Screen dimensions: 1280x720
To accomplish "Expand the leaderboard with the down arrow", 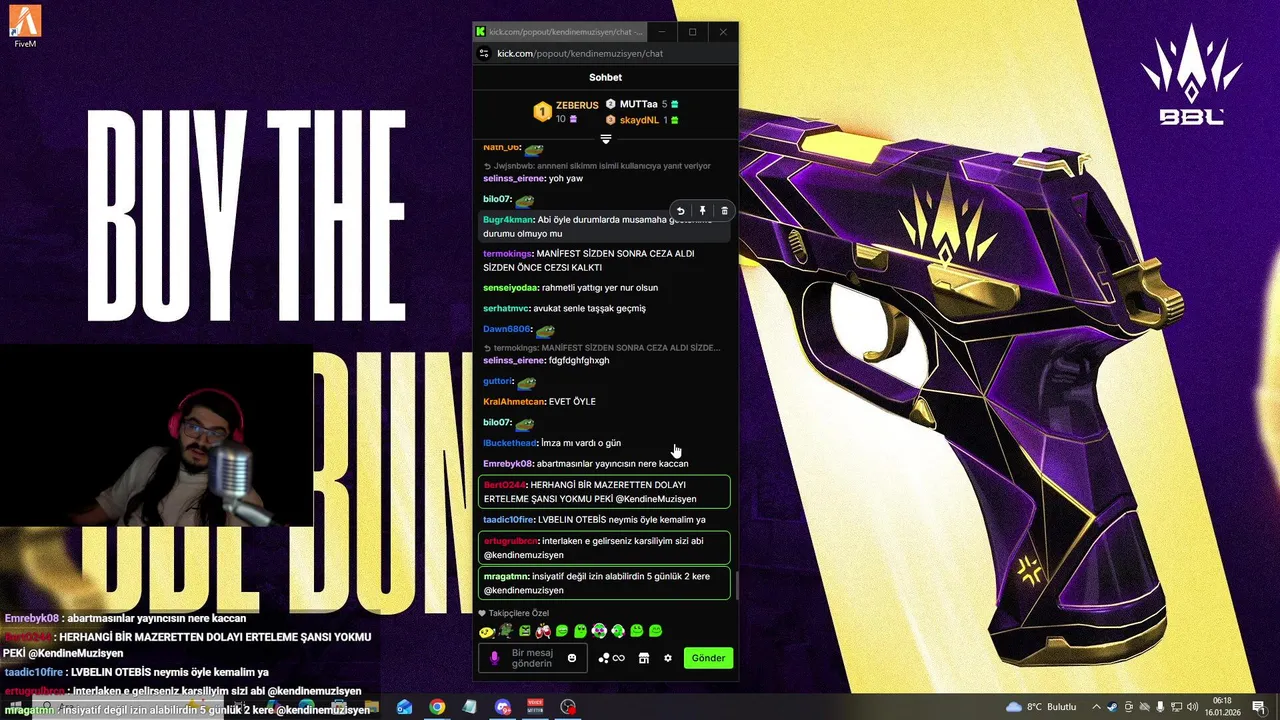I will [605, 138].
